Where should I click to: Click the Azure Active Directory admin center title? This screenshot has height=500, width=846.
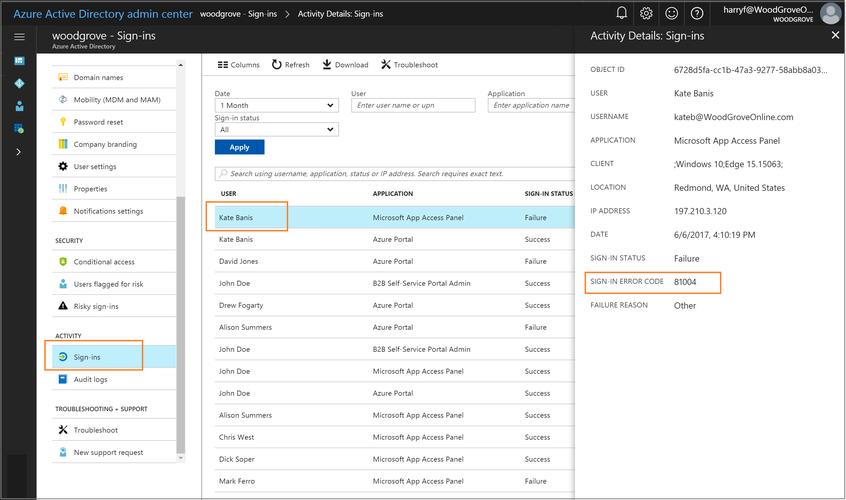coord(103,14)
